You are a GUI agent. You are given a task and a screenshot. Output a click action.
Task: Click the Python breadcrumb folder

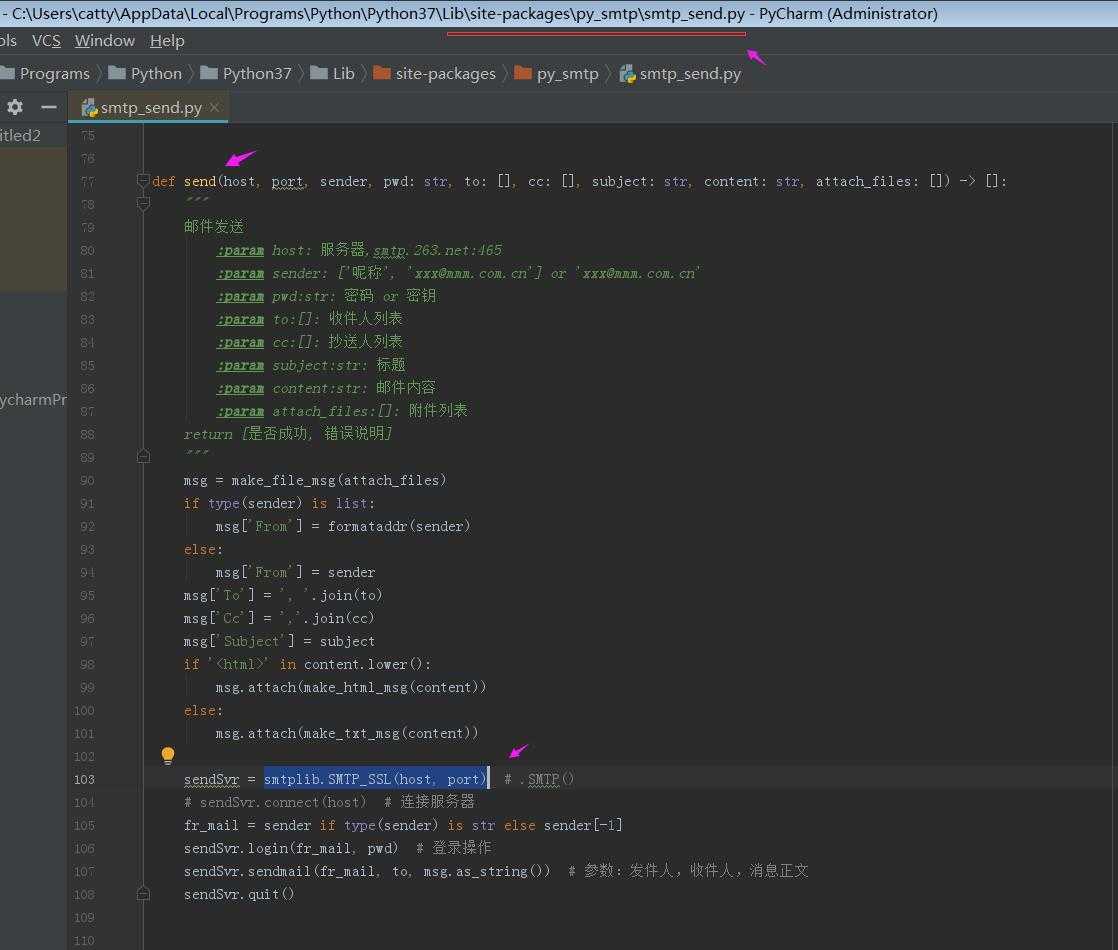[x=146, y=73]
